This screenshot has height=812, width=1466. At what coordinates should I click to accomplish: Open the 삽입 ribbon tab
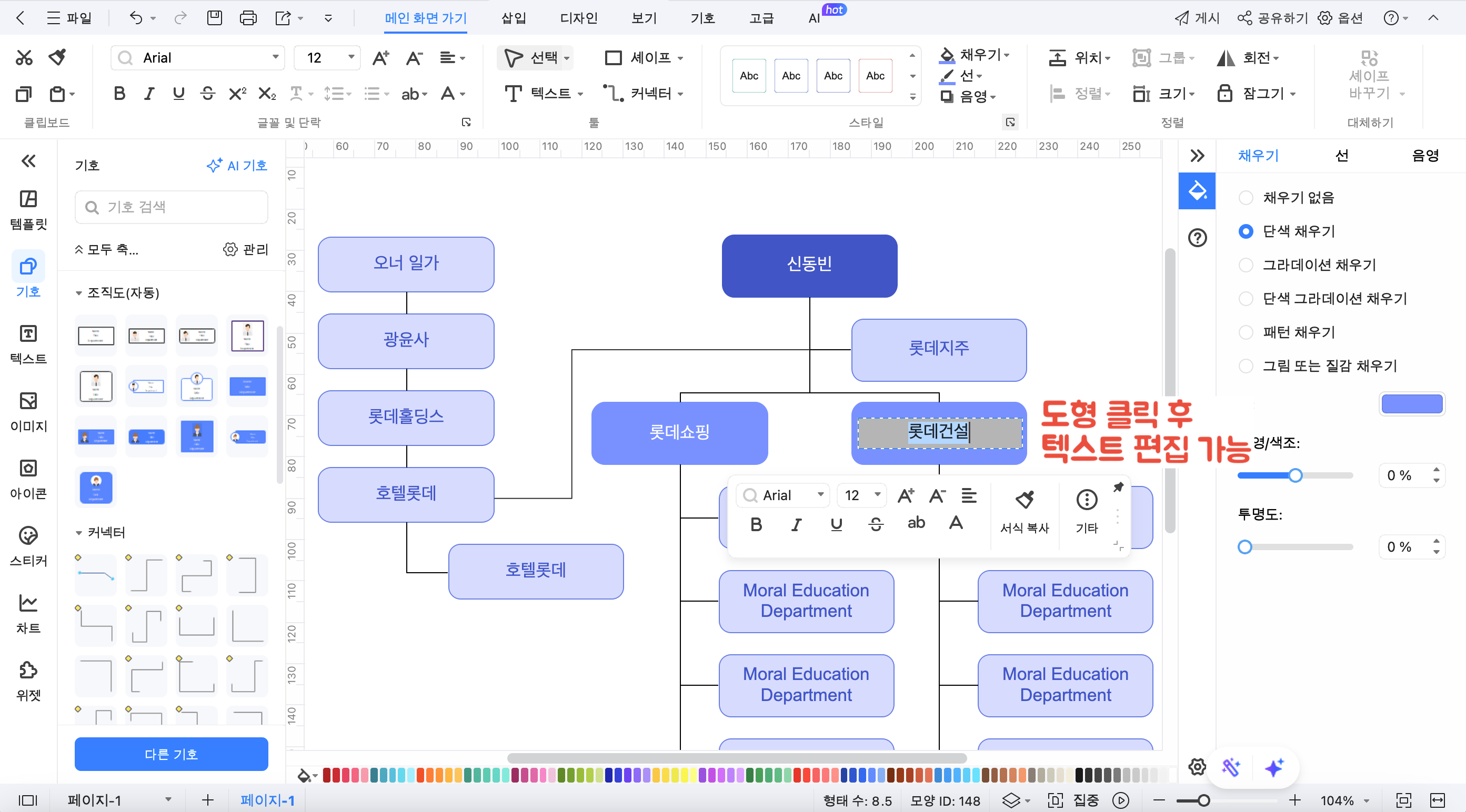click(514, 18)
